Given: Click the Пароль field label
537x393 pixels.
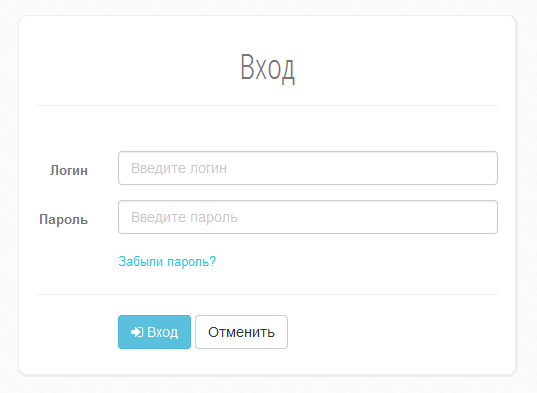Looking at the screenshot, I should click(64, 219).
